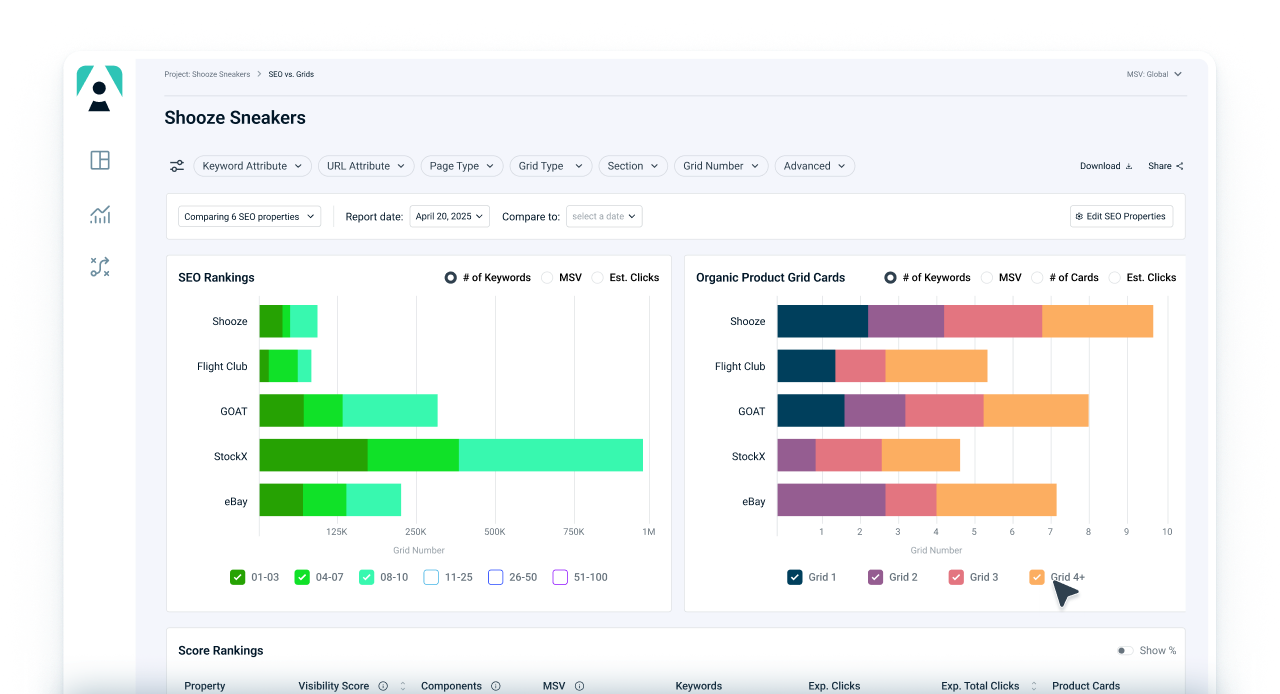This screenshot has height=694, width=1280.
Task: Click the Shooze Sneakers page title
Action: [235, 118]
